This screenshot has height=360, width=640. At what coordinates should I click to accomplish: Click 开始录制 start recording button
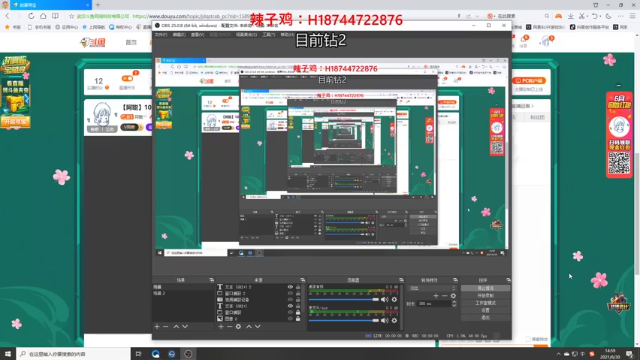pyautogui.click(x=485, y=296)
